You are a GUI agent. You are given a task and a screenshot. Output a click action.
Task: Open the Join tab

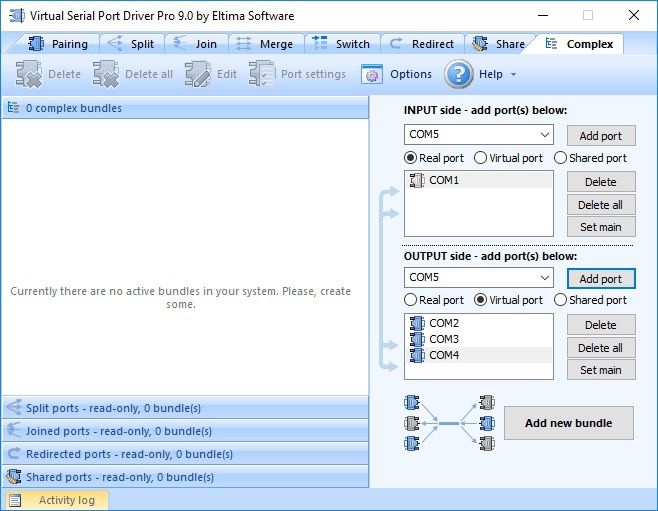(196, 44)
